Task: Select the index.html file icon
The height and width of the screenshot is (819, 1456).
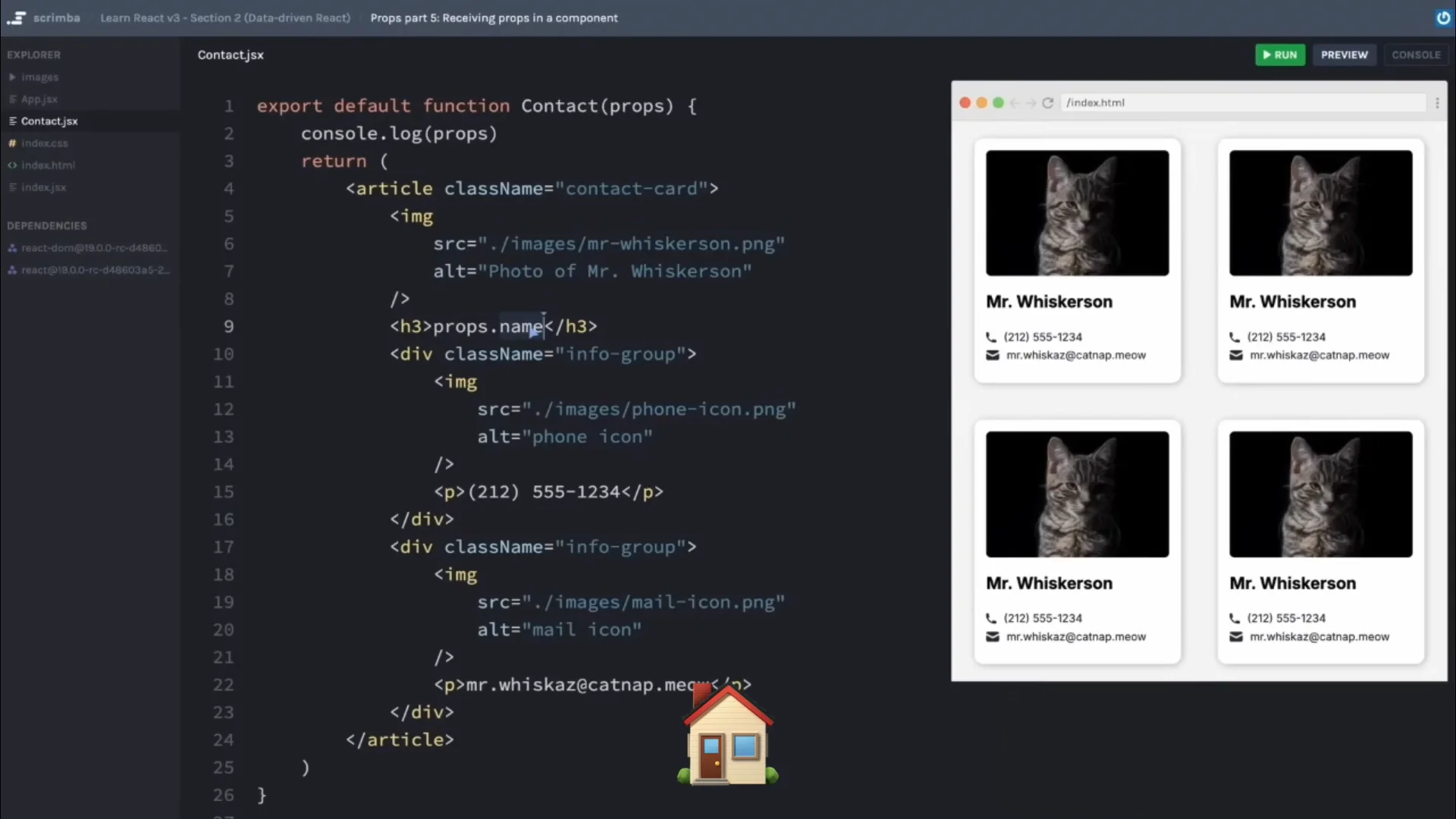Action: click(x=12, y=165)
